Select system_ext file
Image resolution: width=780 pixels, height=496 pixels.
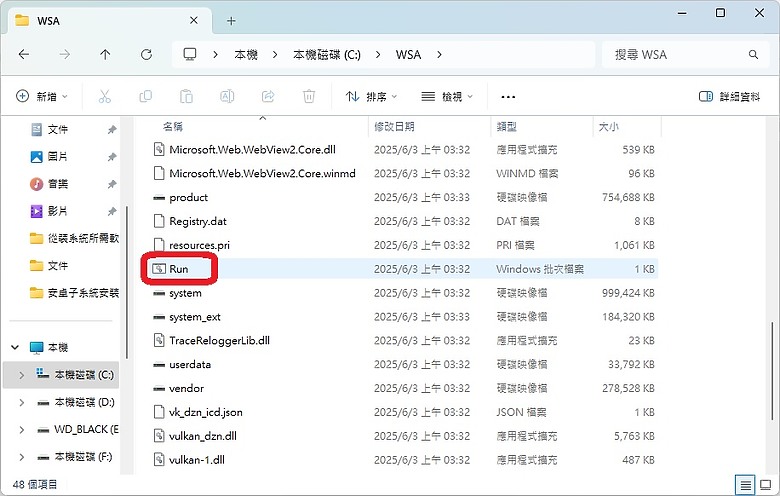click(x=195, y=317)
